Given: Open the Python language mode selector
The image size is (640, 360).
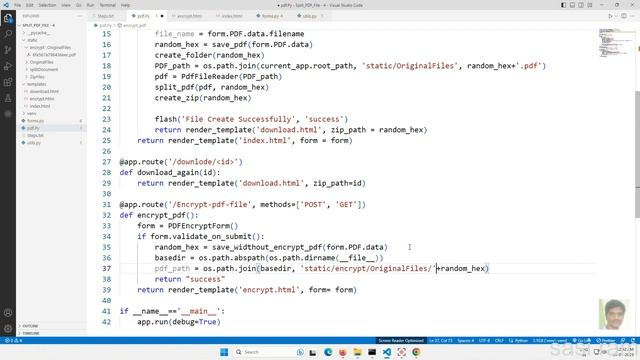Looking at the screenshot, I should click(518, 340).
